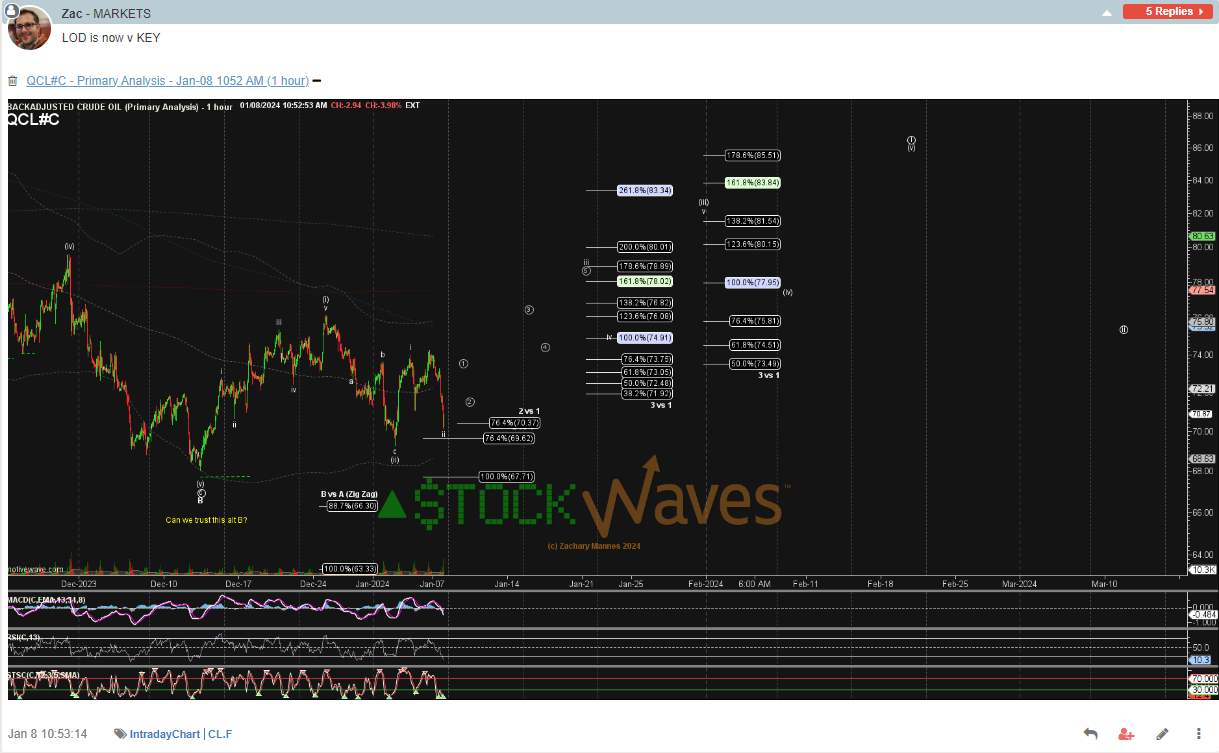Open the three-dot more options menu
1219x753 pixels.
[1199, 734]
